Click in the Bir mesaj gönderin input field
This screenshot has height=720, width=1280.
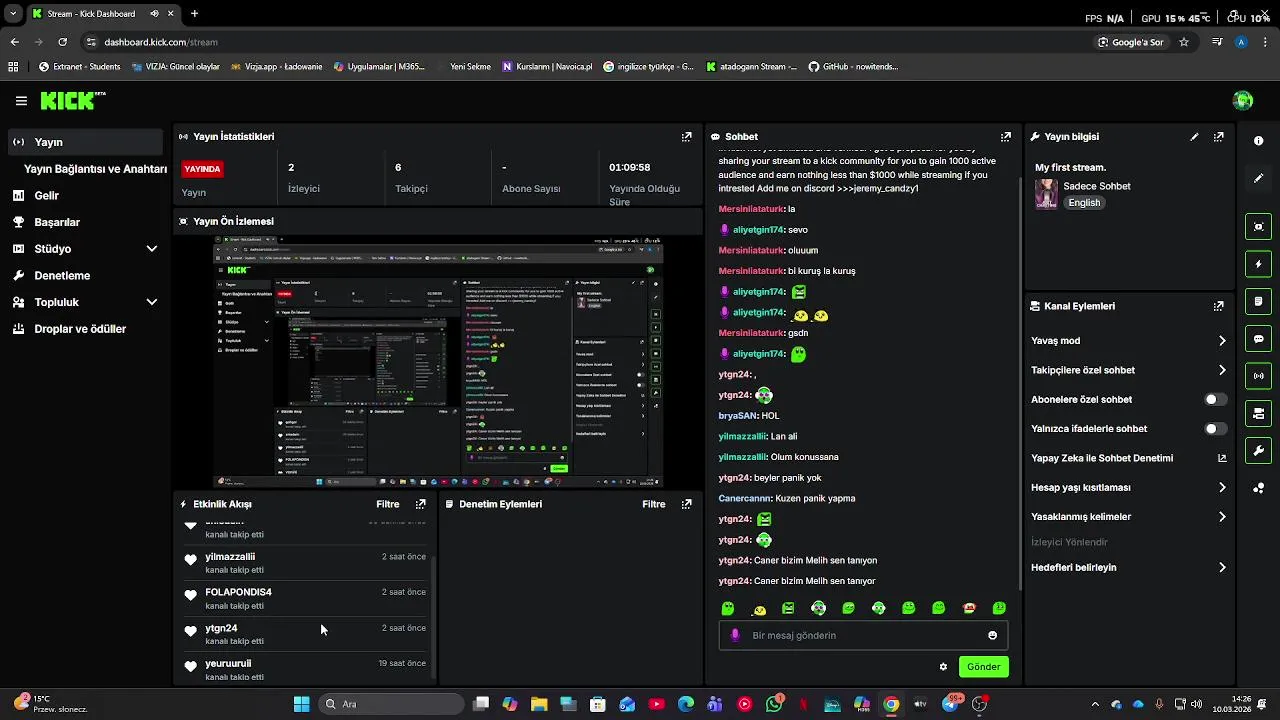point(863,635)
